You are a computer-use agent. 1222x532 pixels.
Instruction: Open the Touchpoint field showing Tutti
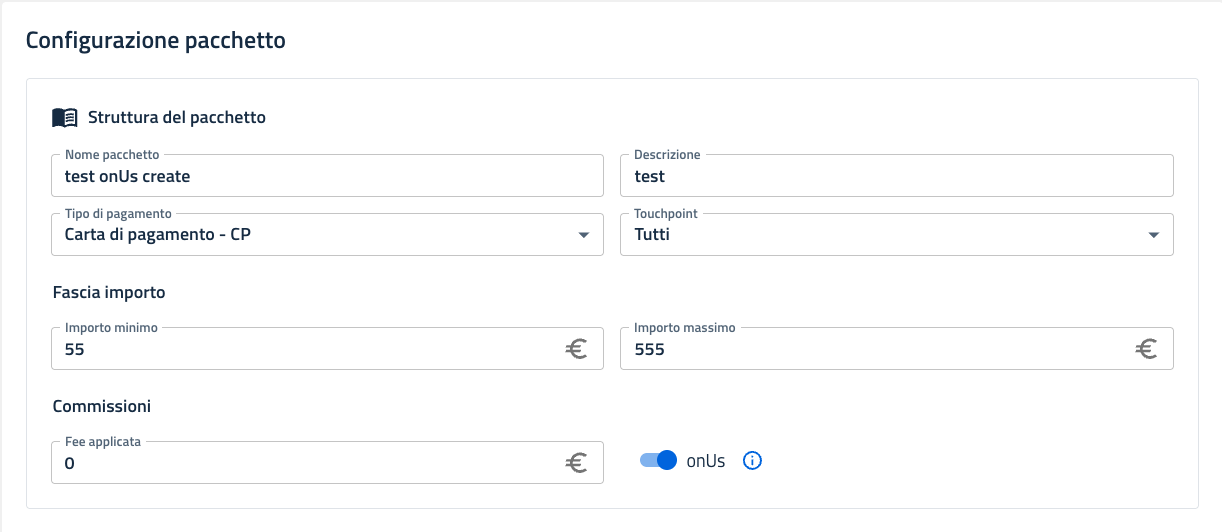tap(880, 235)
